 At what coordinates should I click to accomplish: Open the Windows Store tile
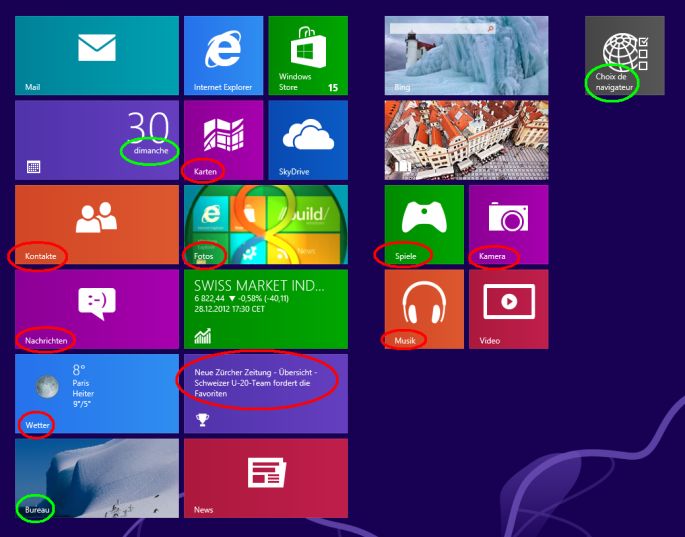click(x=308, y=55)
